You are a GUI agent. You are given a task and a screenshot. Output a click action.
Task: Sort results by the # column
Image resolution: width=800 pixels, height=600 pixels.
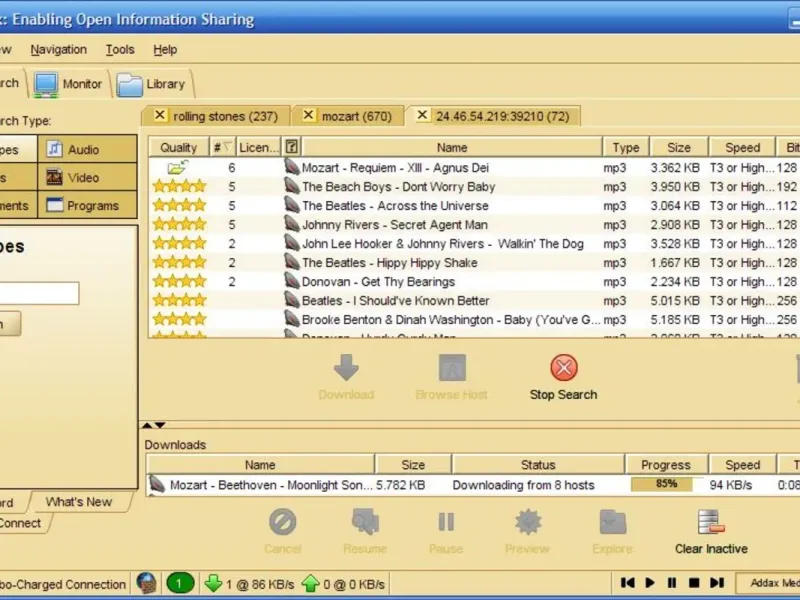coord(221,147)
